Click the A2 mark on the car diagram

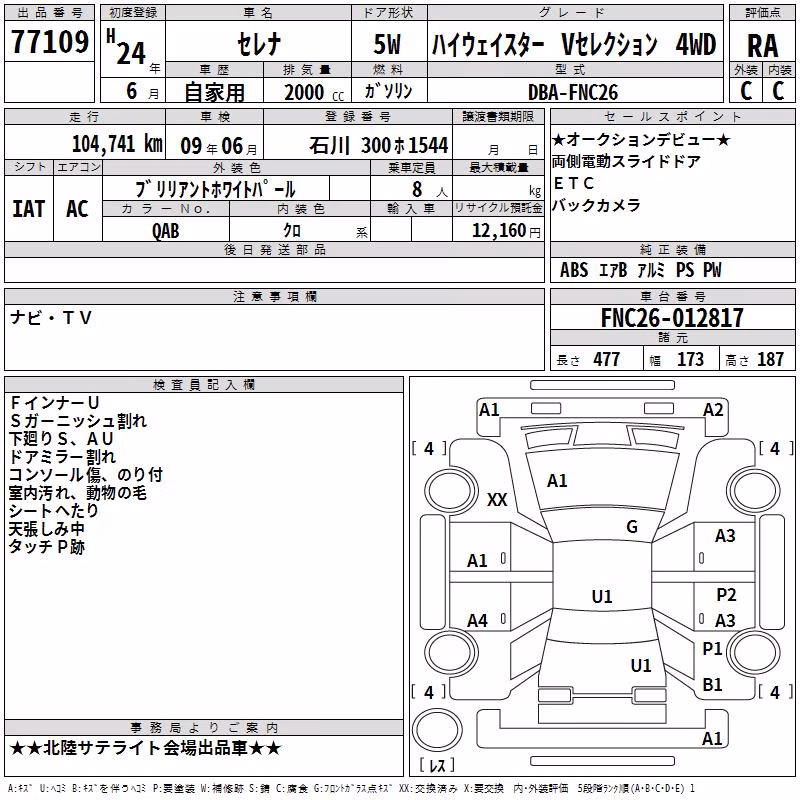pos(713,410)
